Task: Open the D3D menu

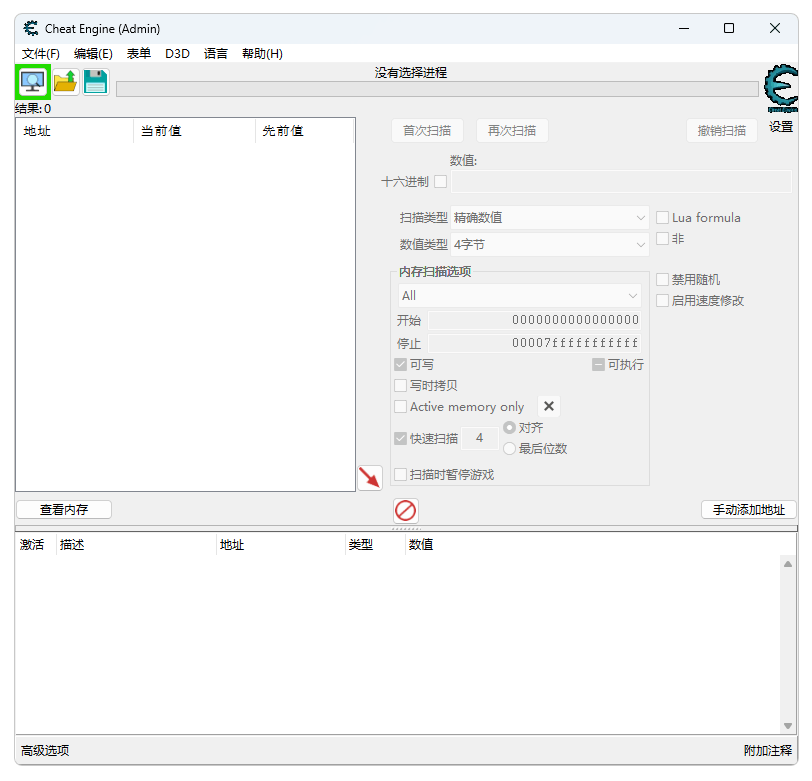Action: (x=177, y=54)
